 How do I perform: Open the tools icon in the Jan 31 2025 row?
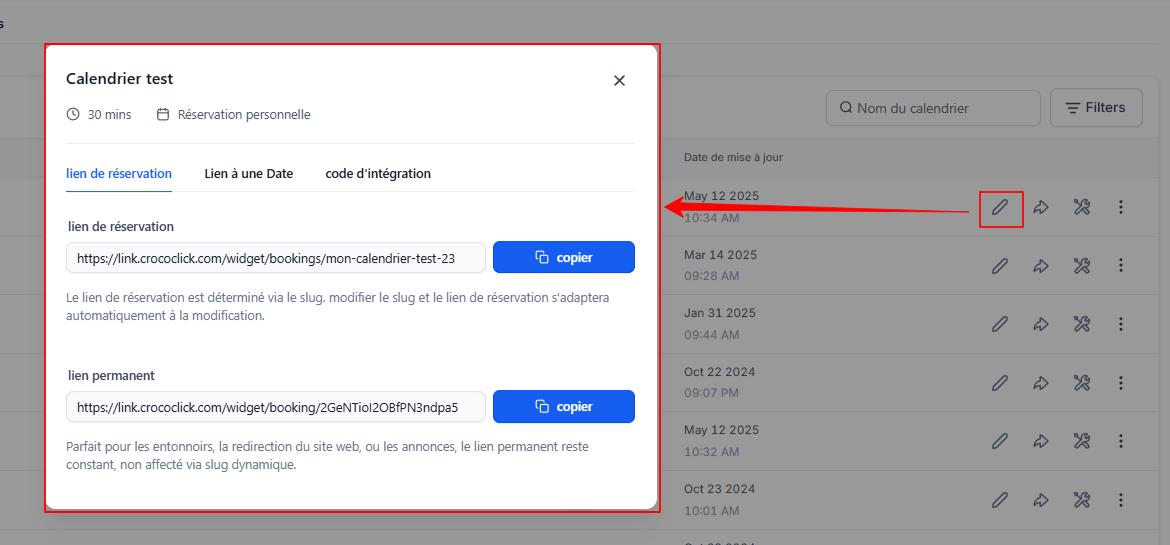pos(1082,324)
